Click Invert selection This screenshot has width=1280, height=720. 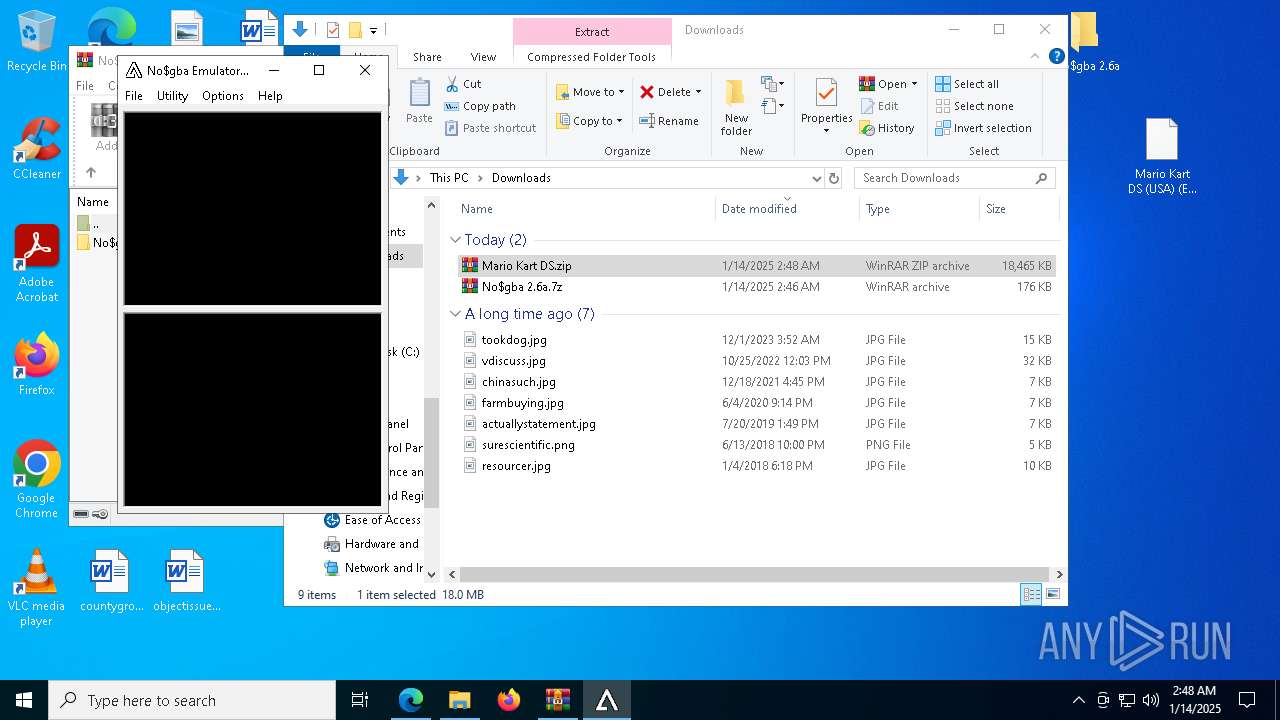[983, 128]
